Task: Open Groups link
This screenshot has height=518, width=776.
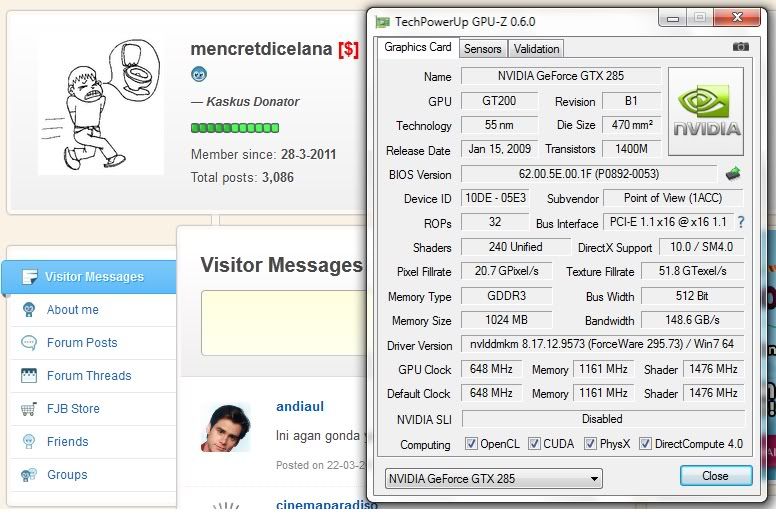Action: click(x=67, y=474)
